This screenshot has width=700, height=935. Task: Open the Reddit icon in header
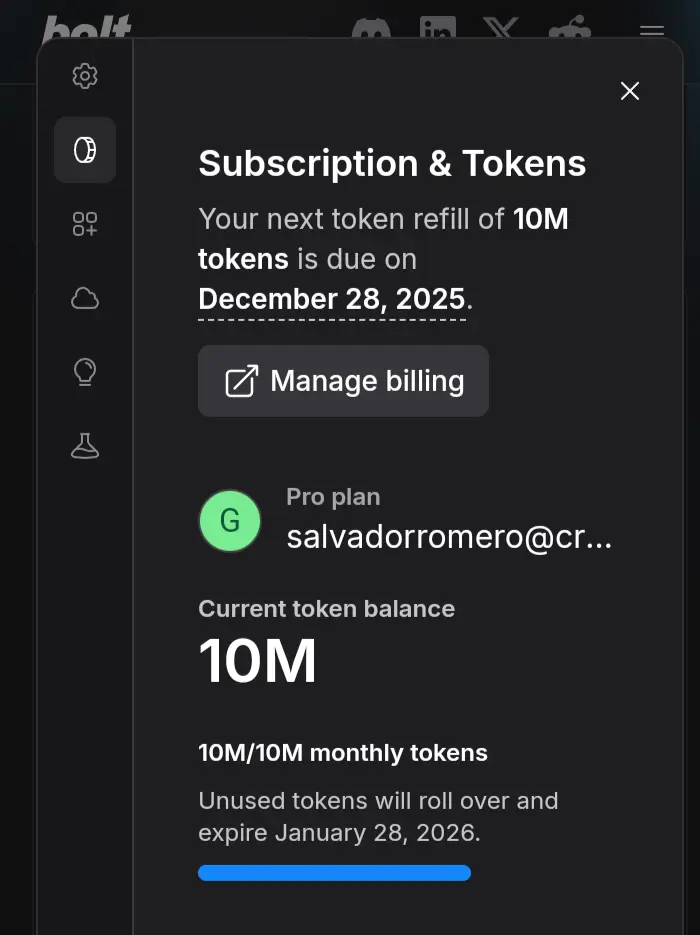pyautogui.click(x=569, y=27)
